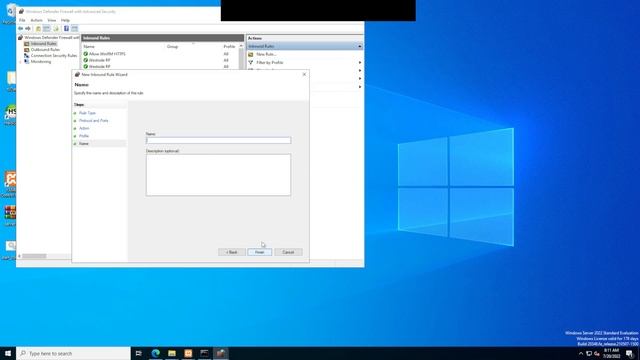Click the Filter by Profile funnel icon

click(x=251, y=62)
